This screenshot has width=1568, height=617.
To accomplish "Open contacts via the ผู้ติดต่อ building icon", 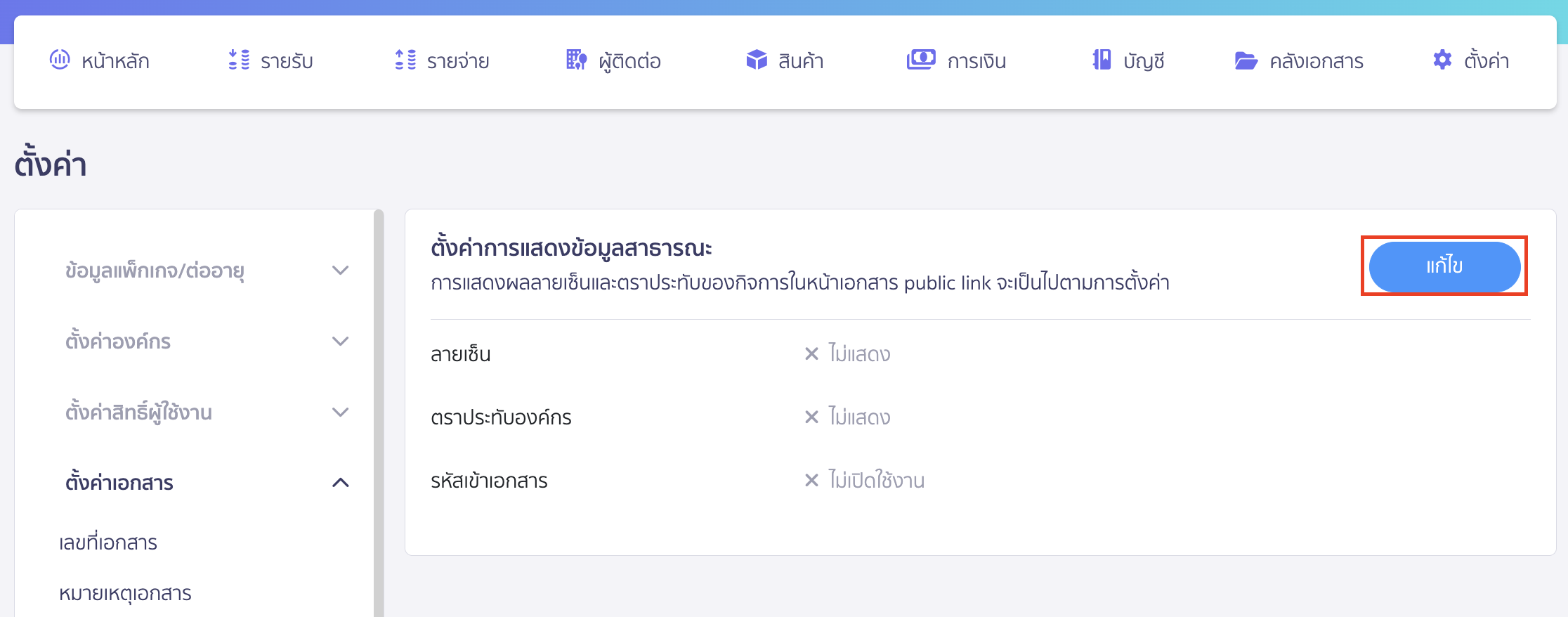I will [575, 60].
